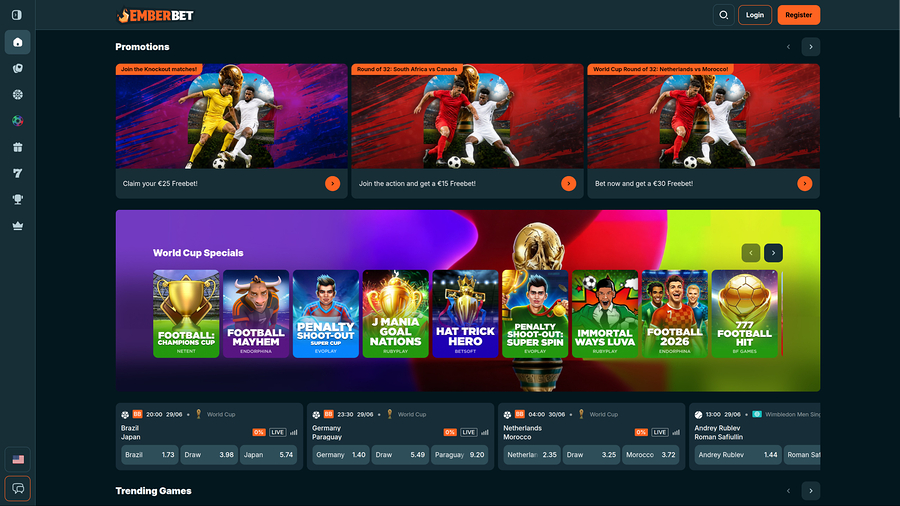
Task: Open the Brazil vs Japan match names
Action: [x=131, y=433]
